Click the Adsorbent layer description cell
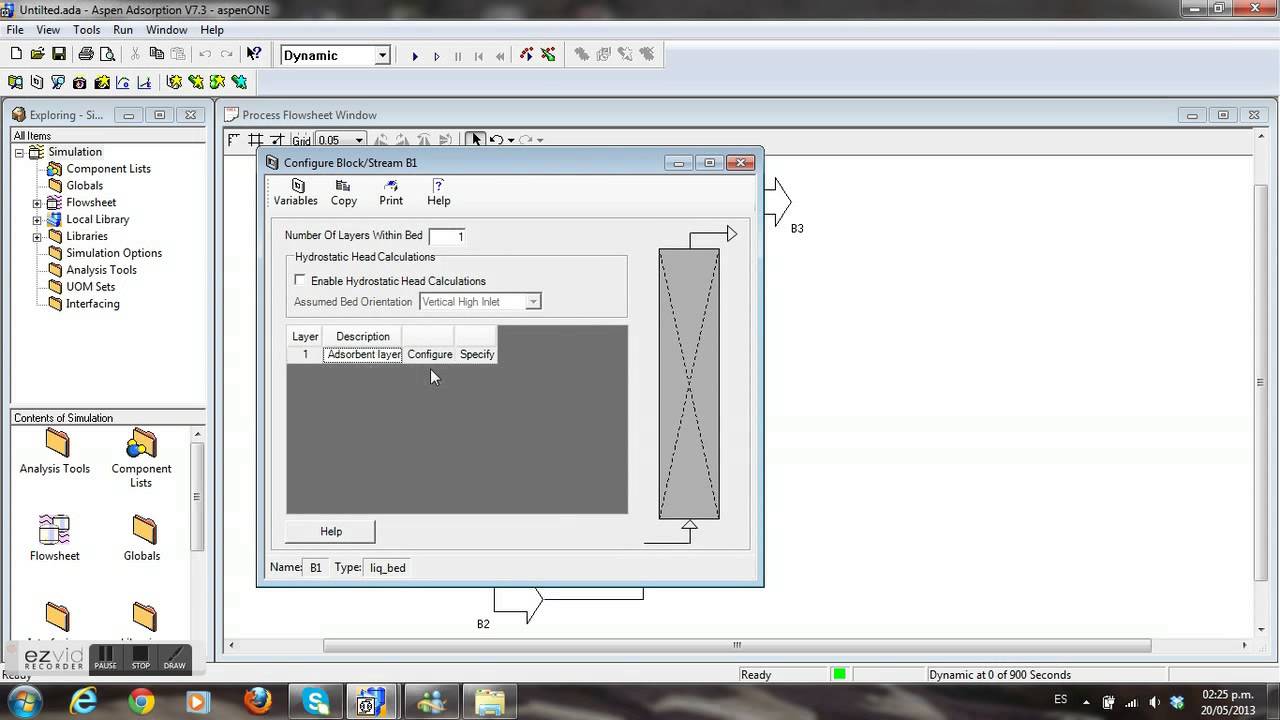Image resolution: width=1280 pixels, height=720 pixels. point(363,354)
